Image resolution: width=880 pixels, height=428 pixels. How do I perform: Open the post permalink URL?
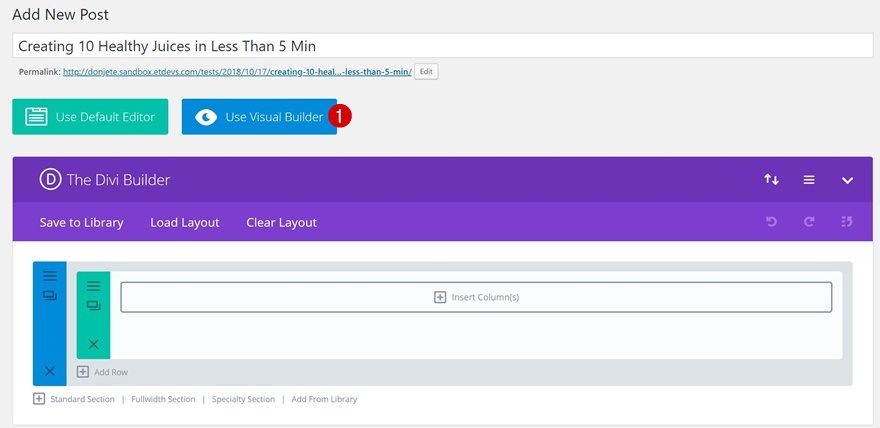point(237,72)
